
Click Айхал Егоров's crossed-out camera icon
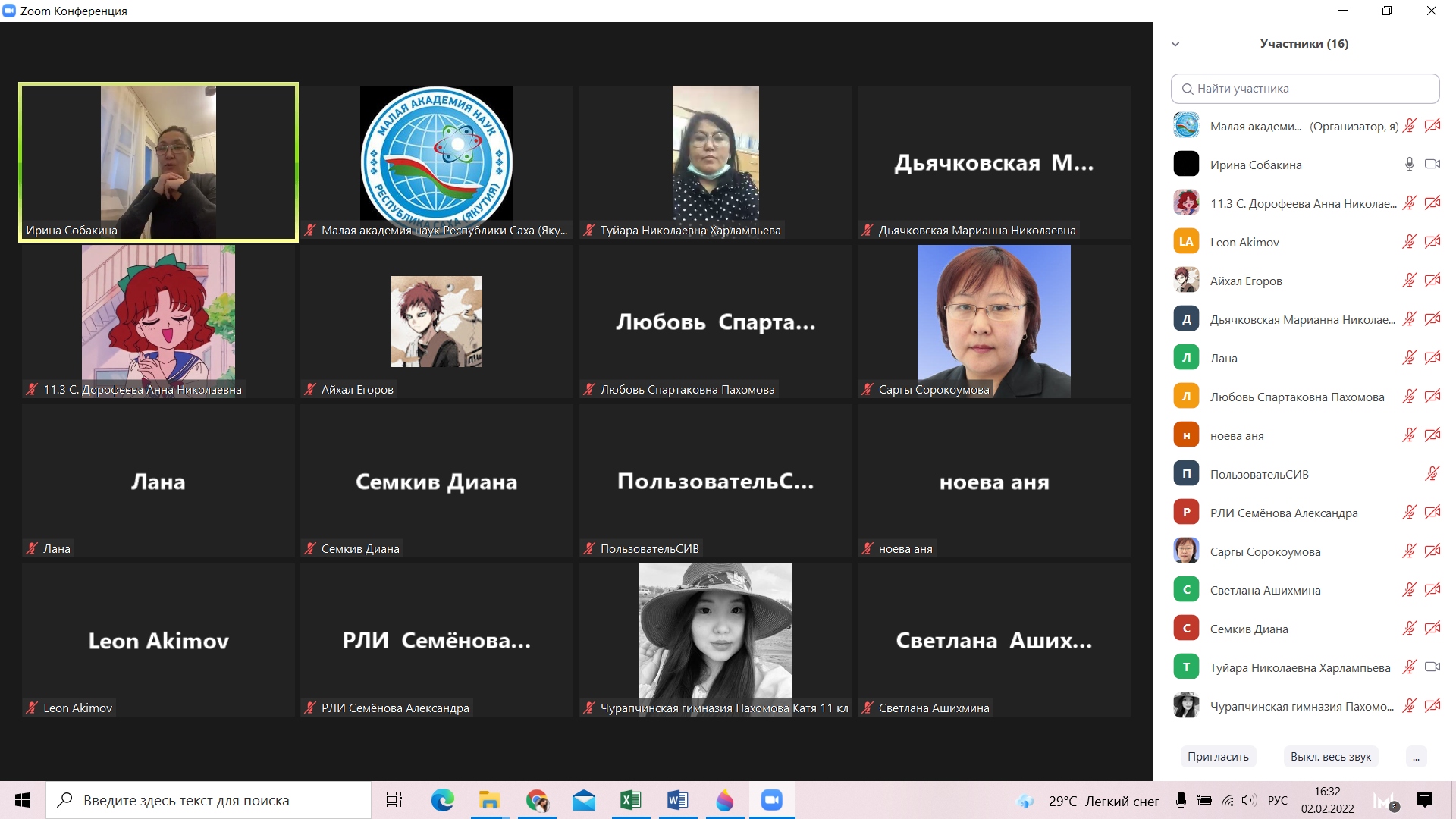(x=1432, y=281)
